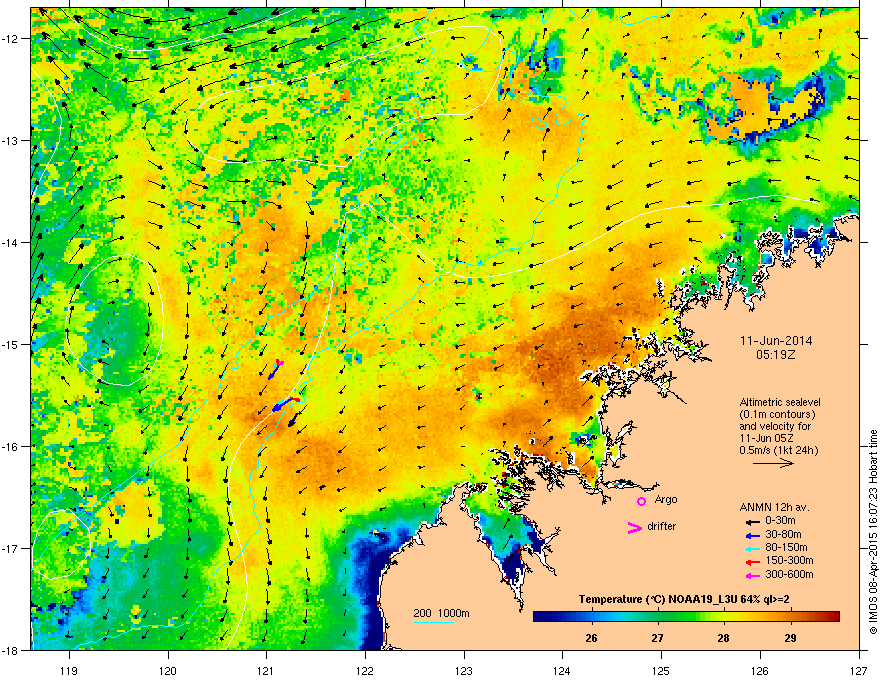Image resolution: width=880 pixels, height=680 pixels.
Task: Click the longitude axis label 125
Action: [x=661, y=670]
